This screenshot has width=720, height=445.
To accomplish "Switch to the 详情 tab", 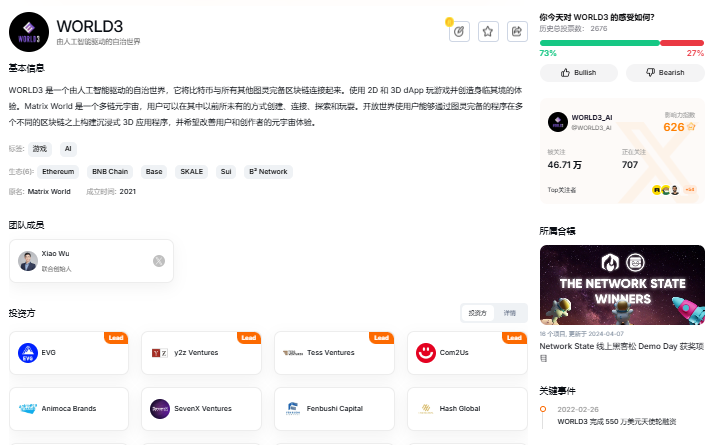I will pos(510,313).
